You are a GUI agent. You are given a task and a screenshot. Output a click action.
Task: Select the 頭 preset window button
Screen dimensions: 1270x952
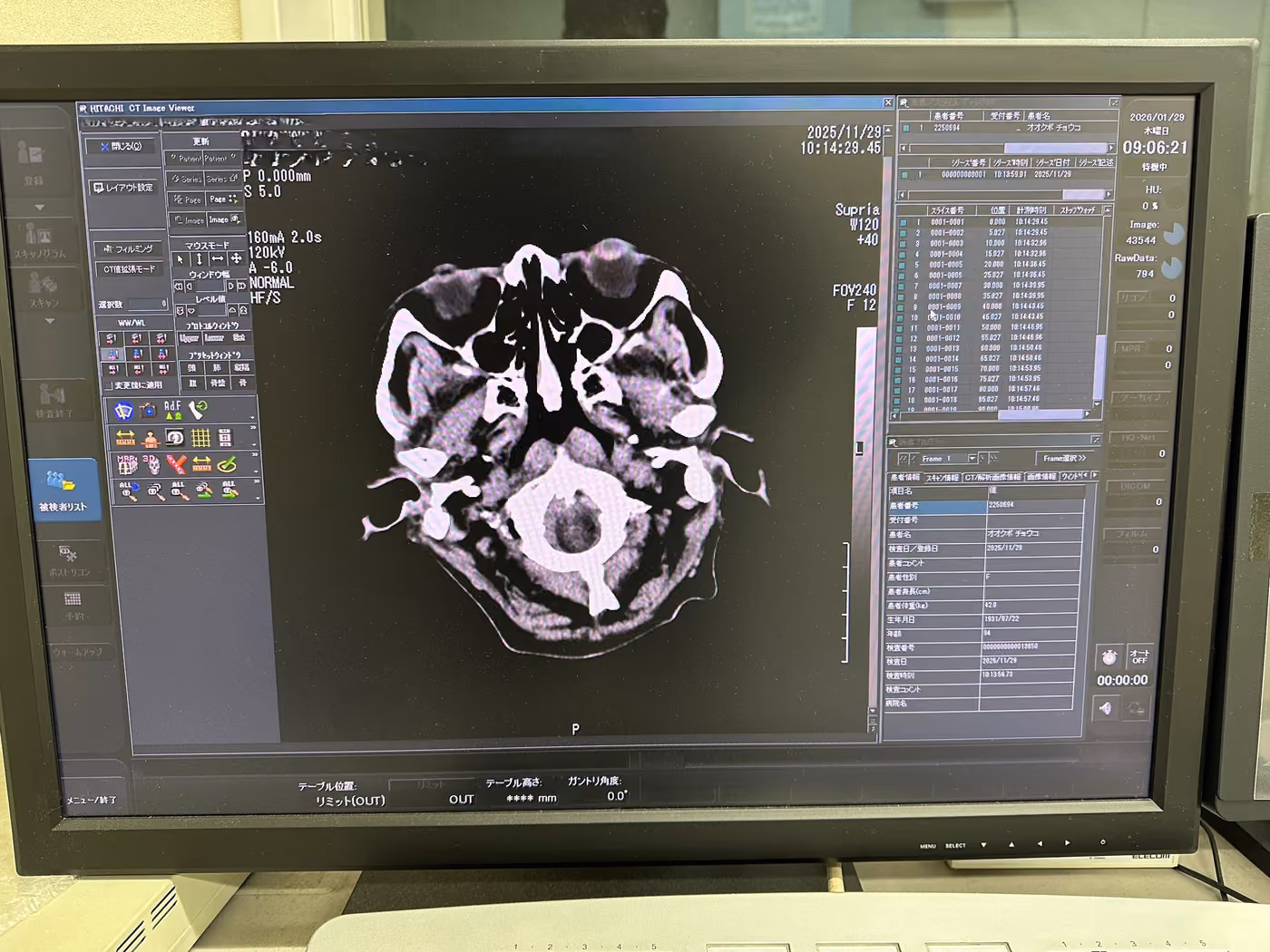click(x=192, y=368)
